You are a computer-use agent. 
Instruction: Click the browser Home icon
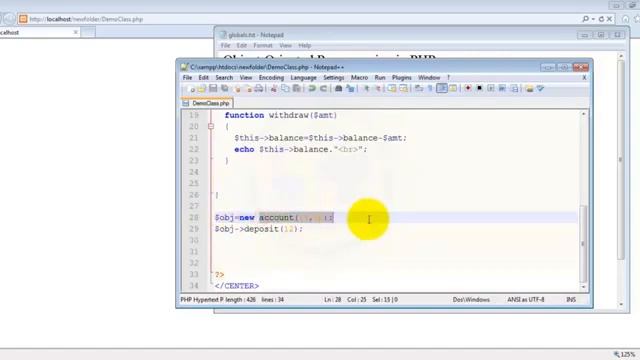(625, 19)
